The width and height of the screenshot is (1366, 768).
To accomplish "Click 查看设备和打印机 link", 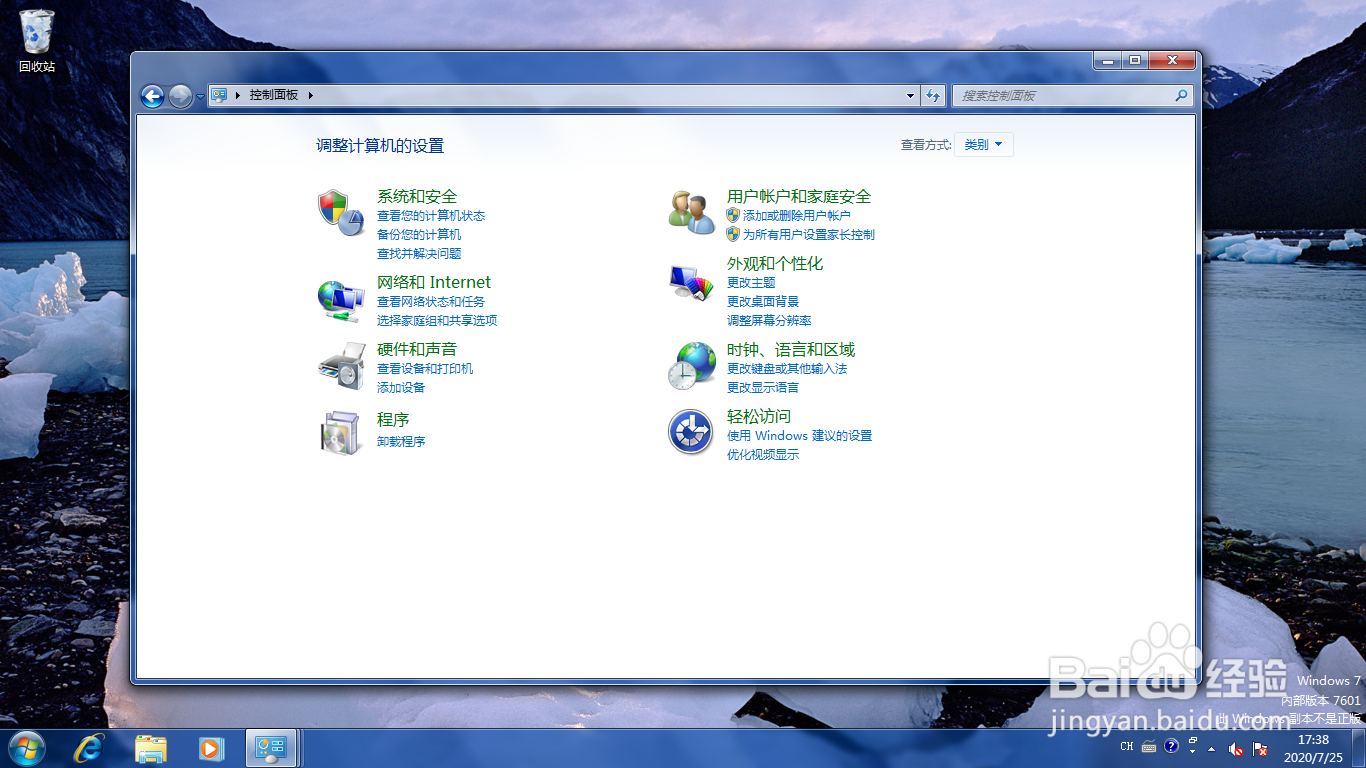I will coord(425,369).
